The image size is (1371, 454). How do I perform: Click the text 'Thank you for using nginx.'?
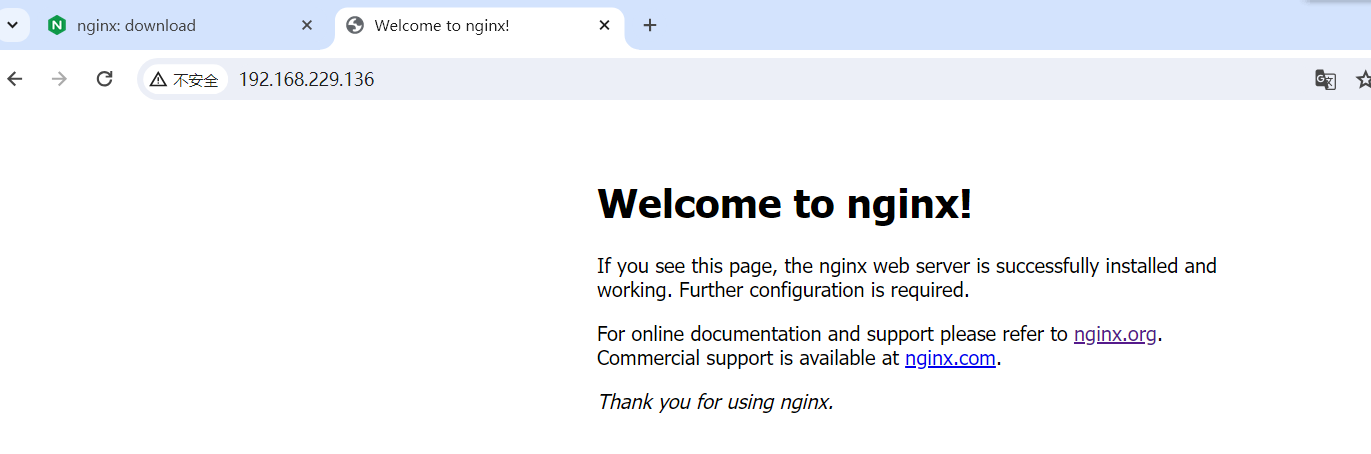(715, 402)
